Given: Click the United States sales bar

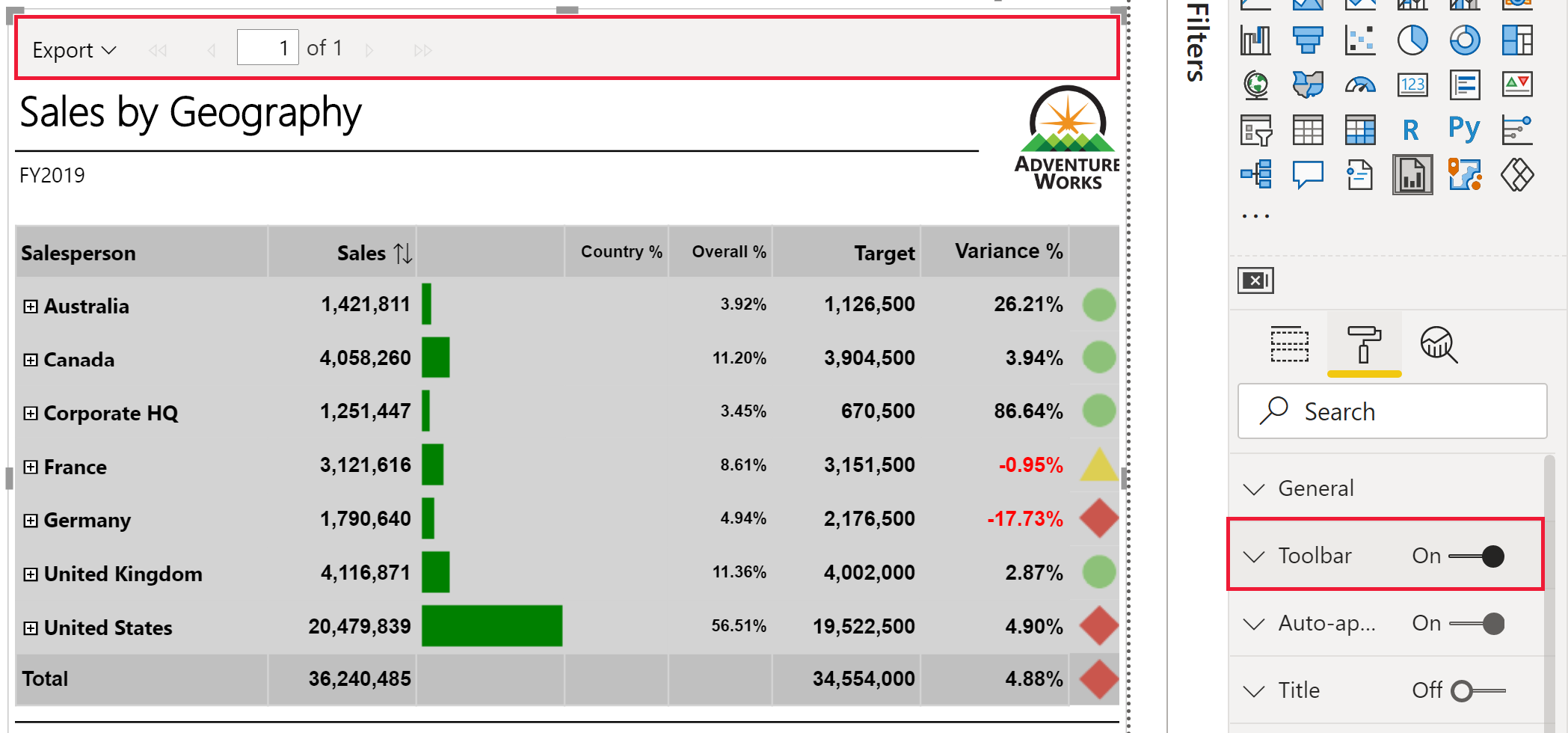Looking at the screenshot, I should coord(492,626).
